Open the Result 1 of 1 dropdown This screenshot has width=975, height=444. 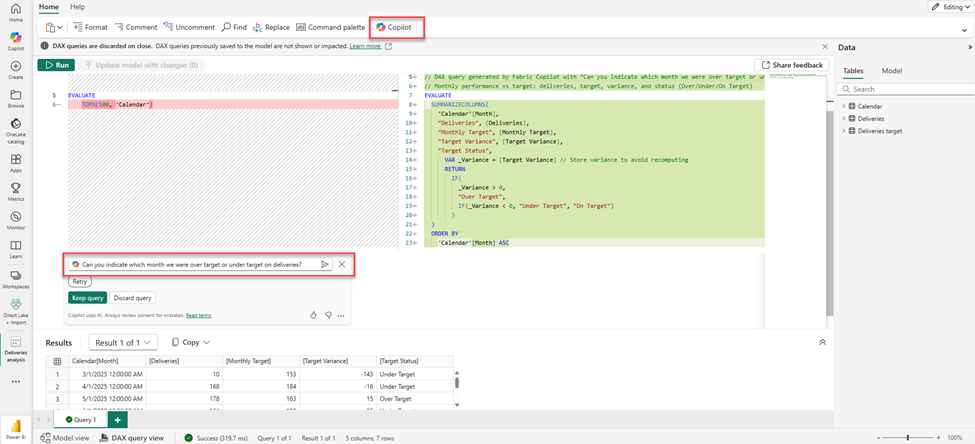[x=122, y=343]
